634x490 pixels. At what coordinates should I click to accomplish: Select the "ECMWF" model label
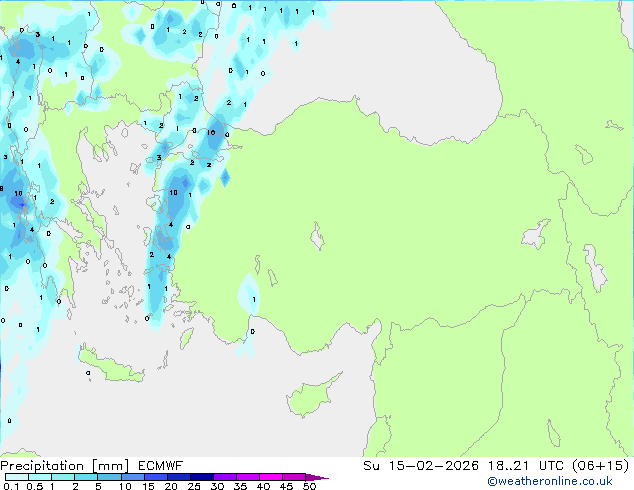160,466
